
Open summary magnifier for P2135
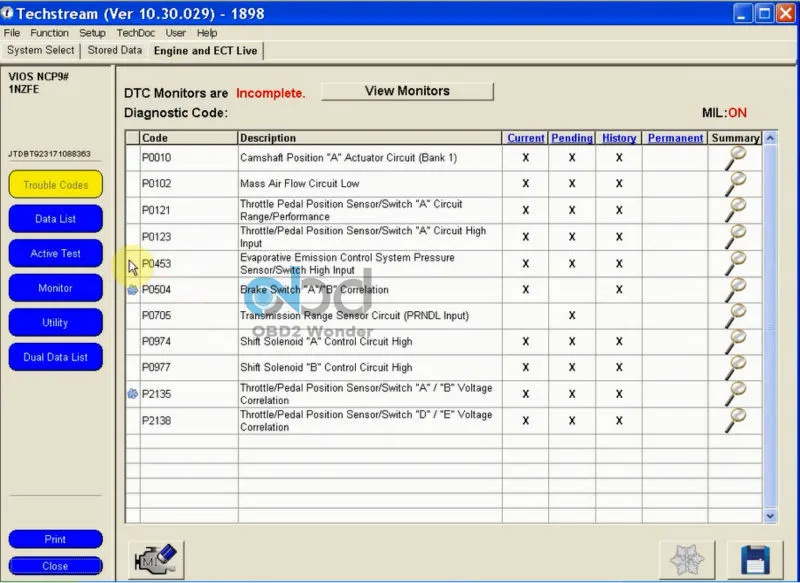(x=735, y=394)
